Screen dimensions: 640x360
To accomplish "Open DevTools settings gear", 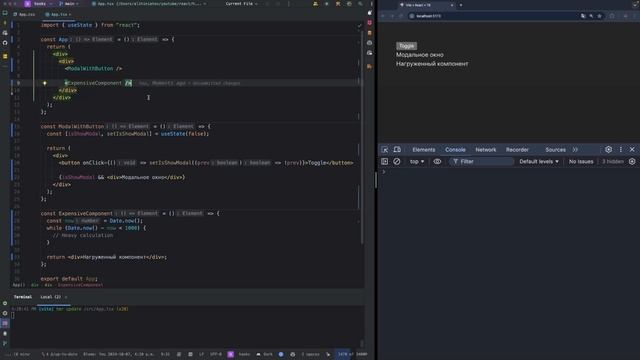I will pos(608,149).
